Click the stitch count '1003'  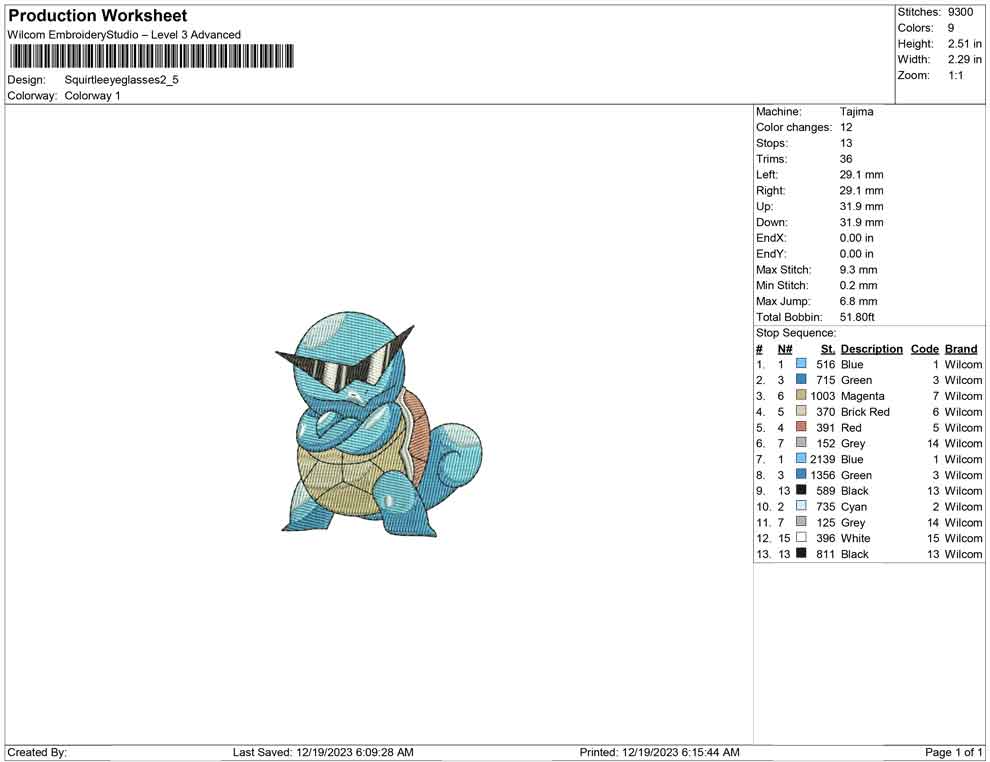823,396
